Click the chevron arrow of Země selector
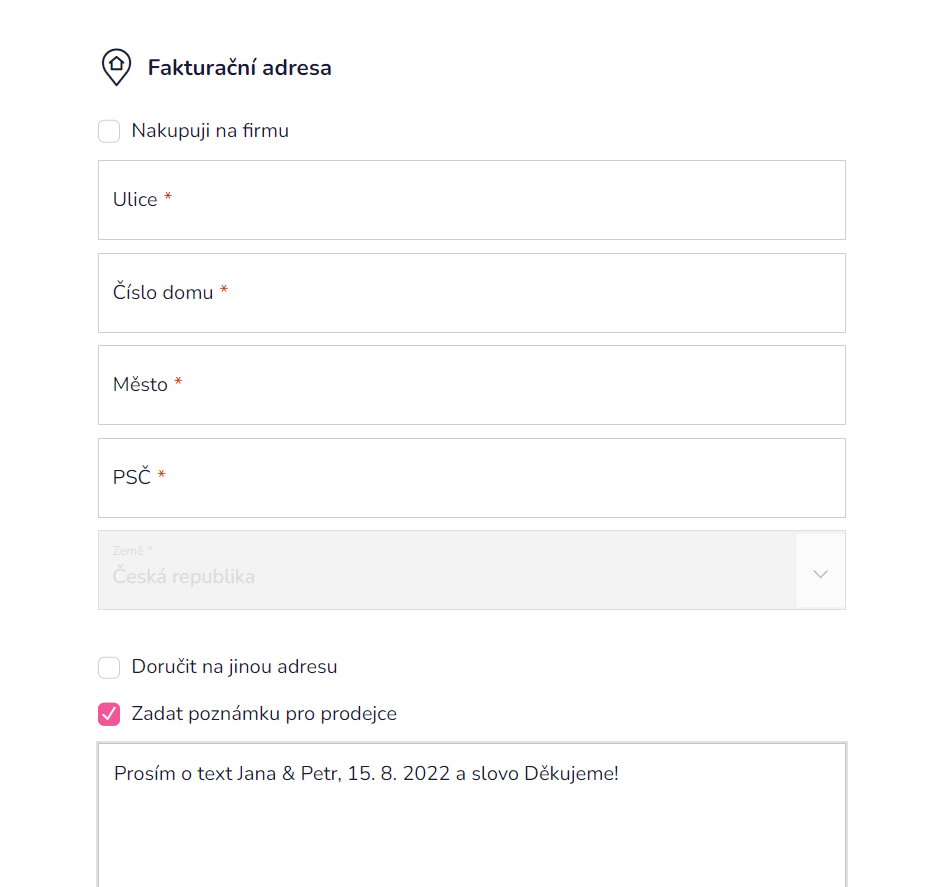Screen dimensions: 927x887 coord(820,574)
